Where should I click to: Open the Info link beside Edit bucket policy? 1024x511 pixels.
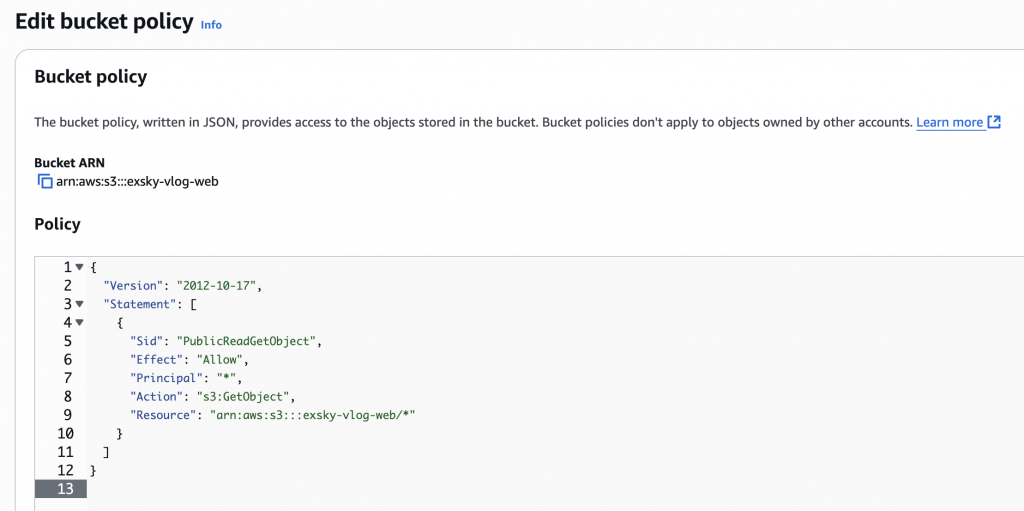tap(211, 25)
